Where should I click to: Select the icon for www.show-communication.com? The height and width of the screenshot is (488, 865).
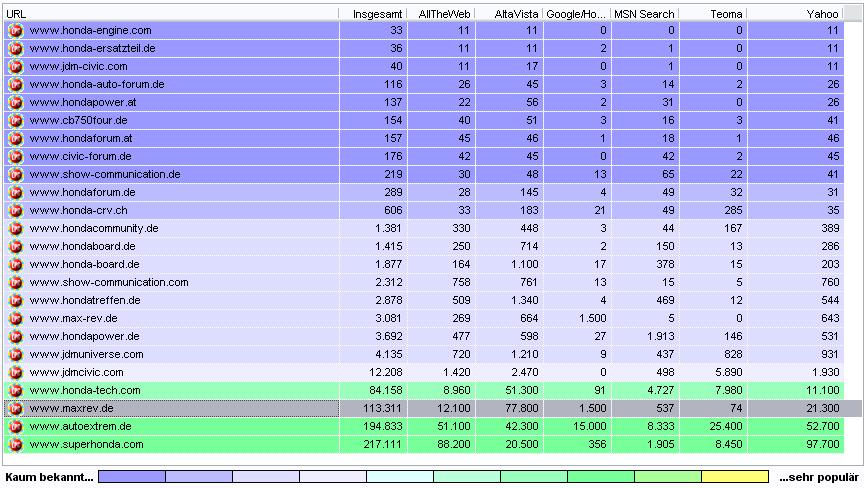(x=15, y=283)
